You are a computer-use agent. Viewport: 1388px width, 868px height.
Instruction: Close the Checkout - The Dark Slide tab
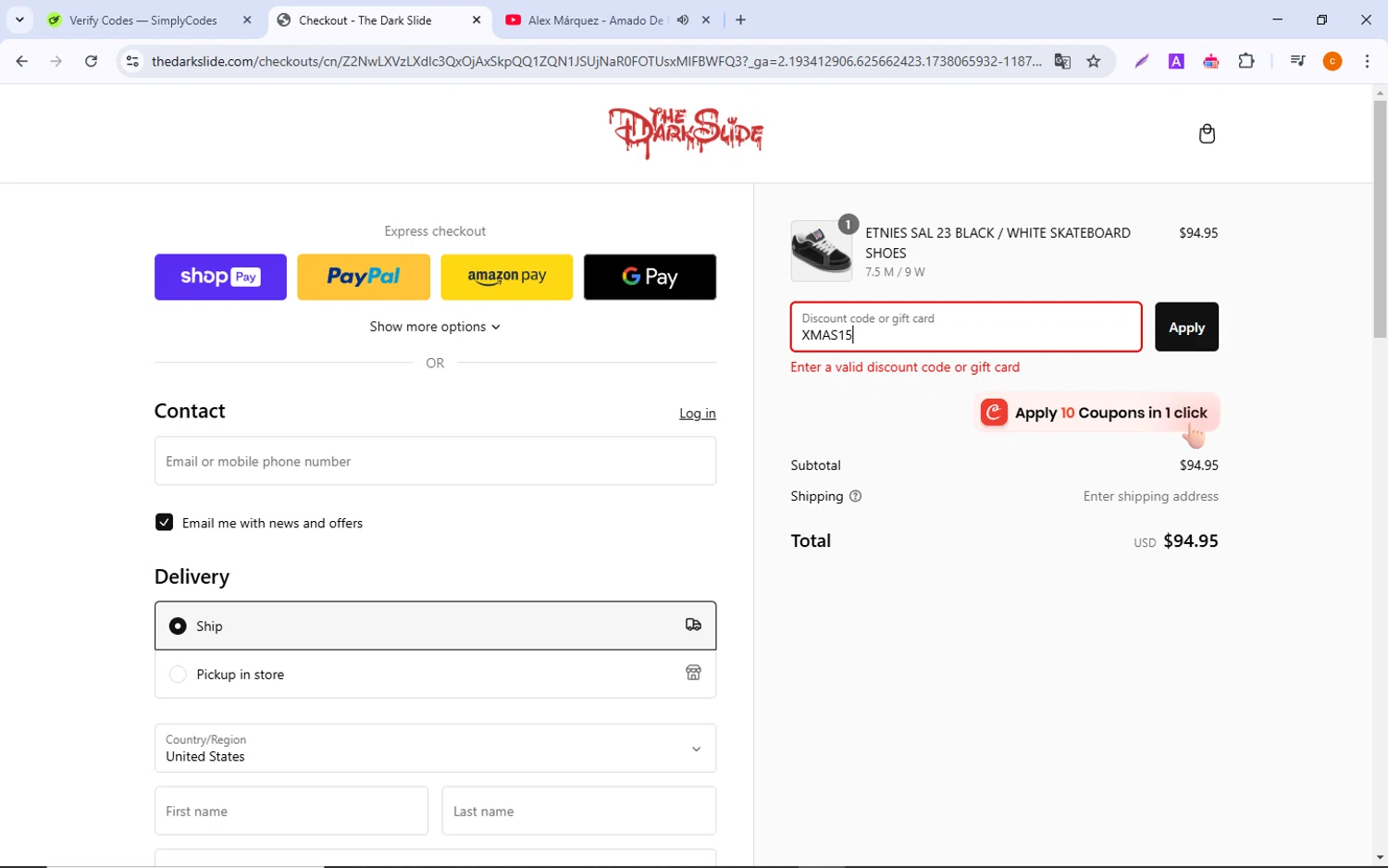[477, 19]
